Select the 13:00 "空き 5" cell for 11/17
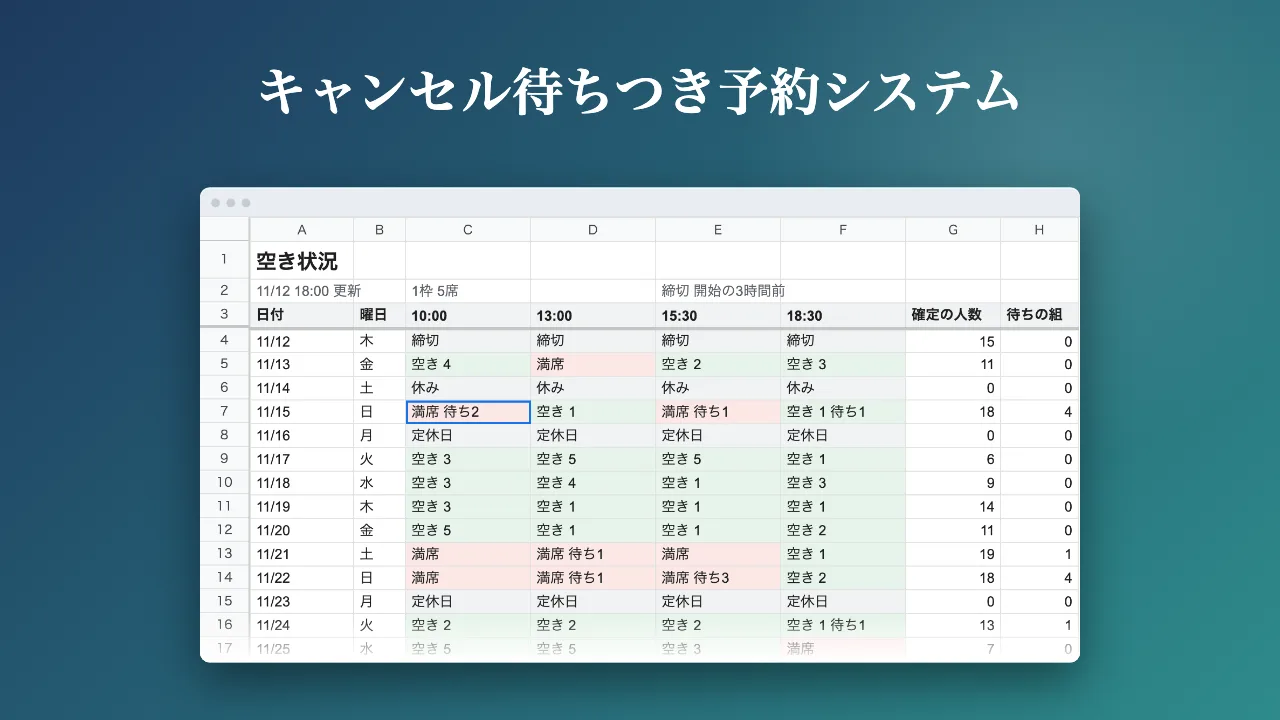Image resolution: width=1280 pixels, height=720 pixels. click(593, 459)
